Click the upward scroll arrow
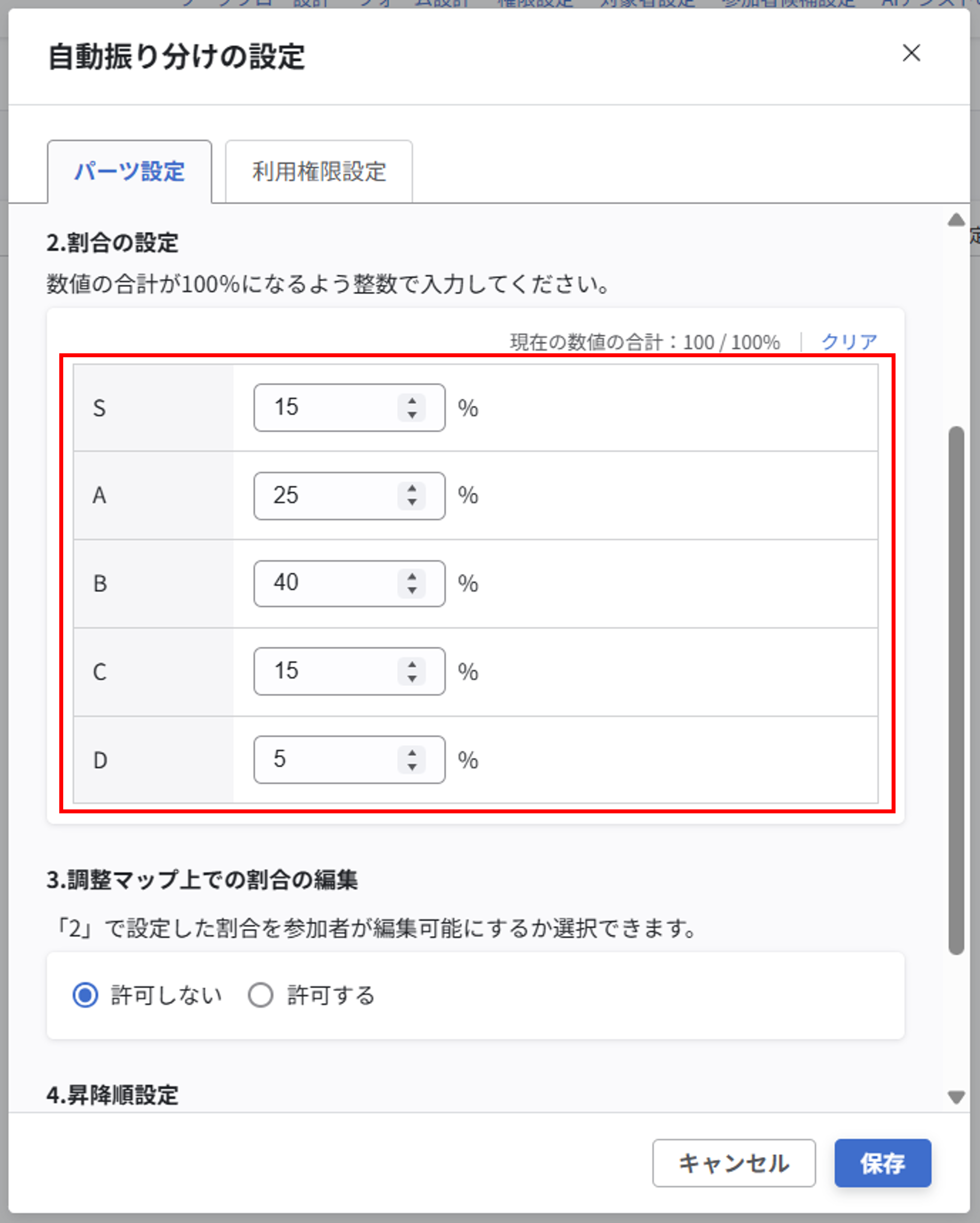Viewport: 980px width, 1223px height. coord(957,220)
